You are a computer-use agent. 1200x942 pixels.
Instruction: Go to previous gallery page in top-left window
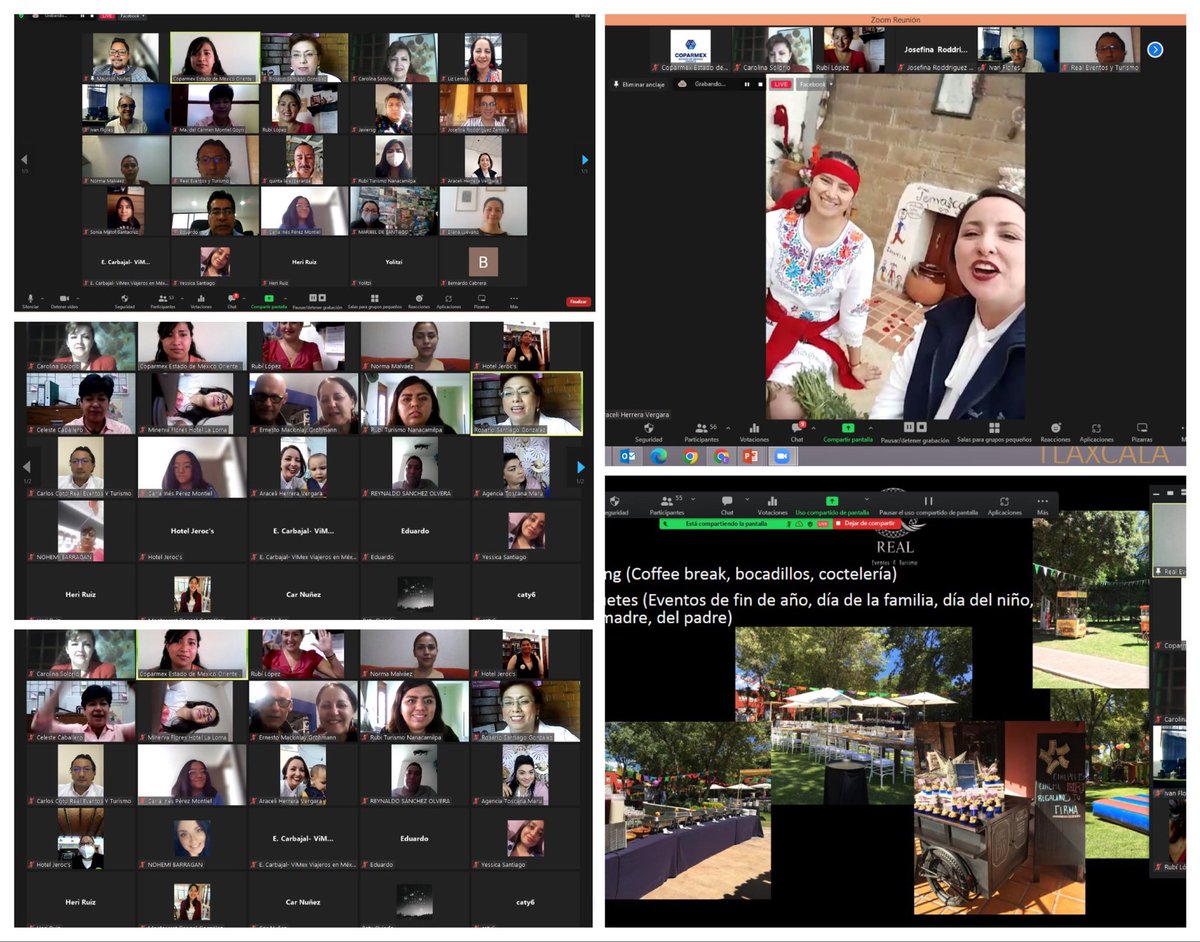coord(24,159)
